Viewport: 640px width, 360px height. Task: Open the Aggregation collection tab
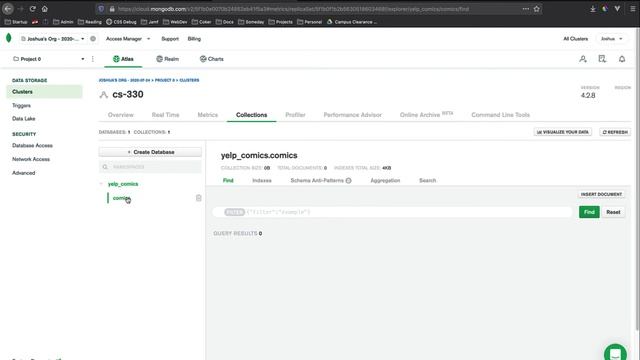[385, 180]
